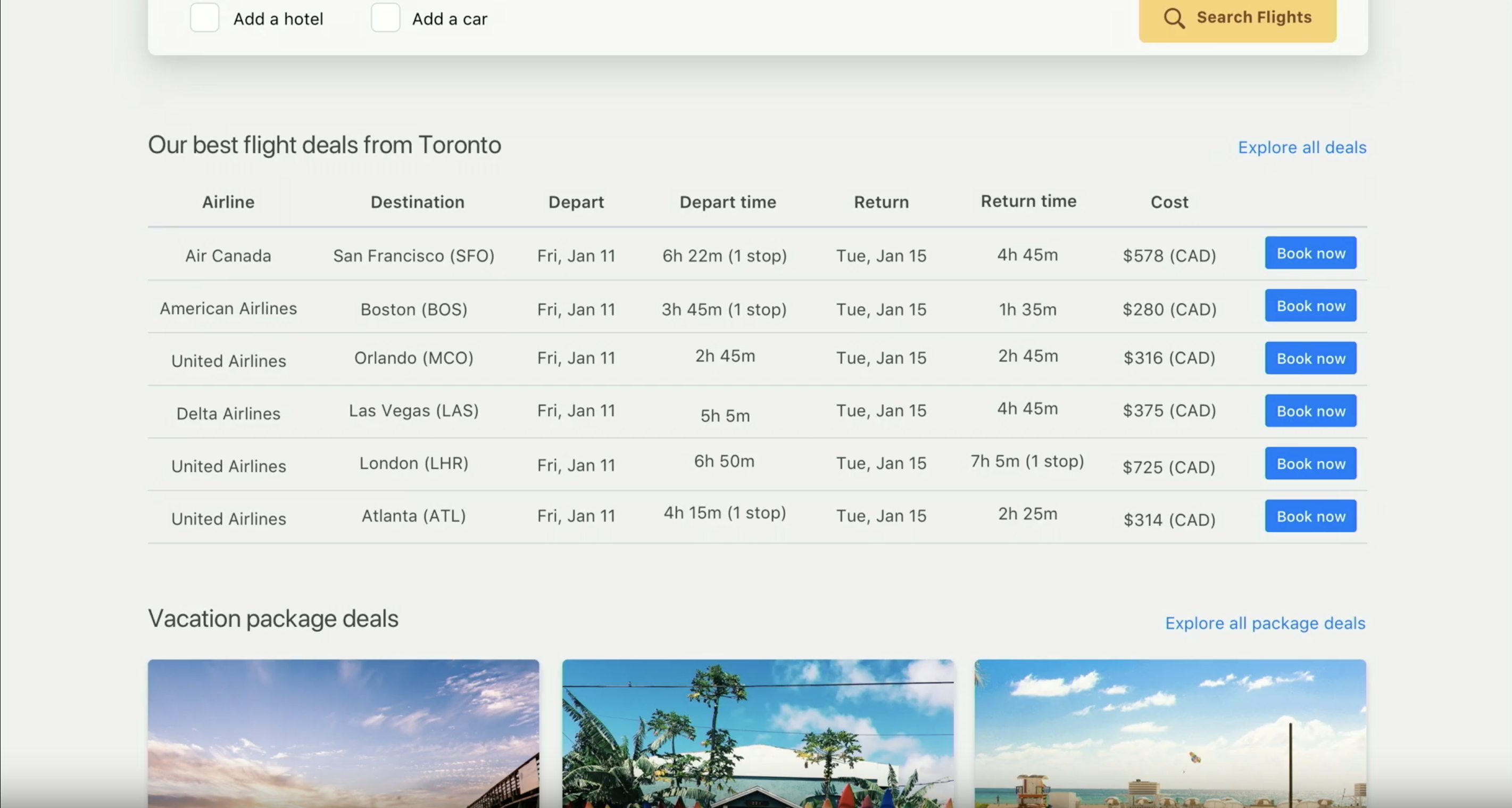Open the sunset pier vacation package image
Viewport: 1512px width, 808px height.
coord(343,733)
